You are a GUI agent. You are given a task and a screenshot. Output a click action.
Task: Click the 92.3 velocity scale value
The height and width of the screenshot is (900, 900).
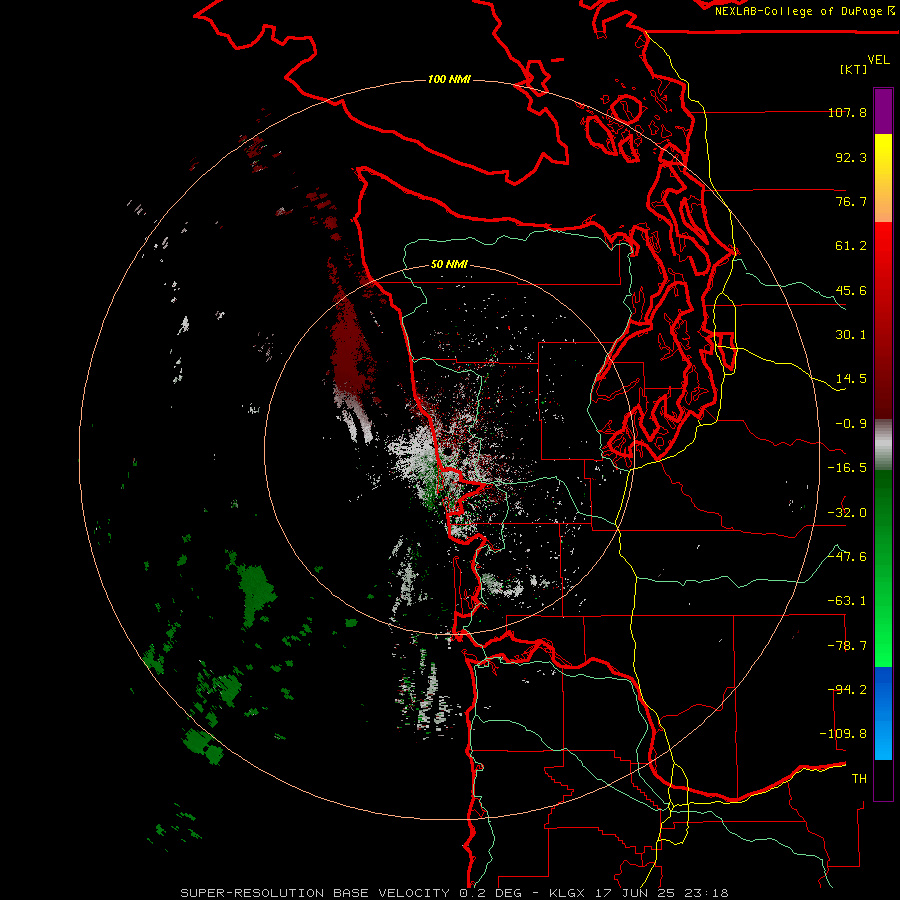[851, 157]
